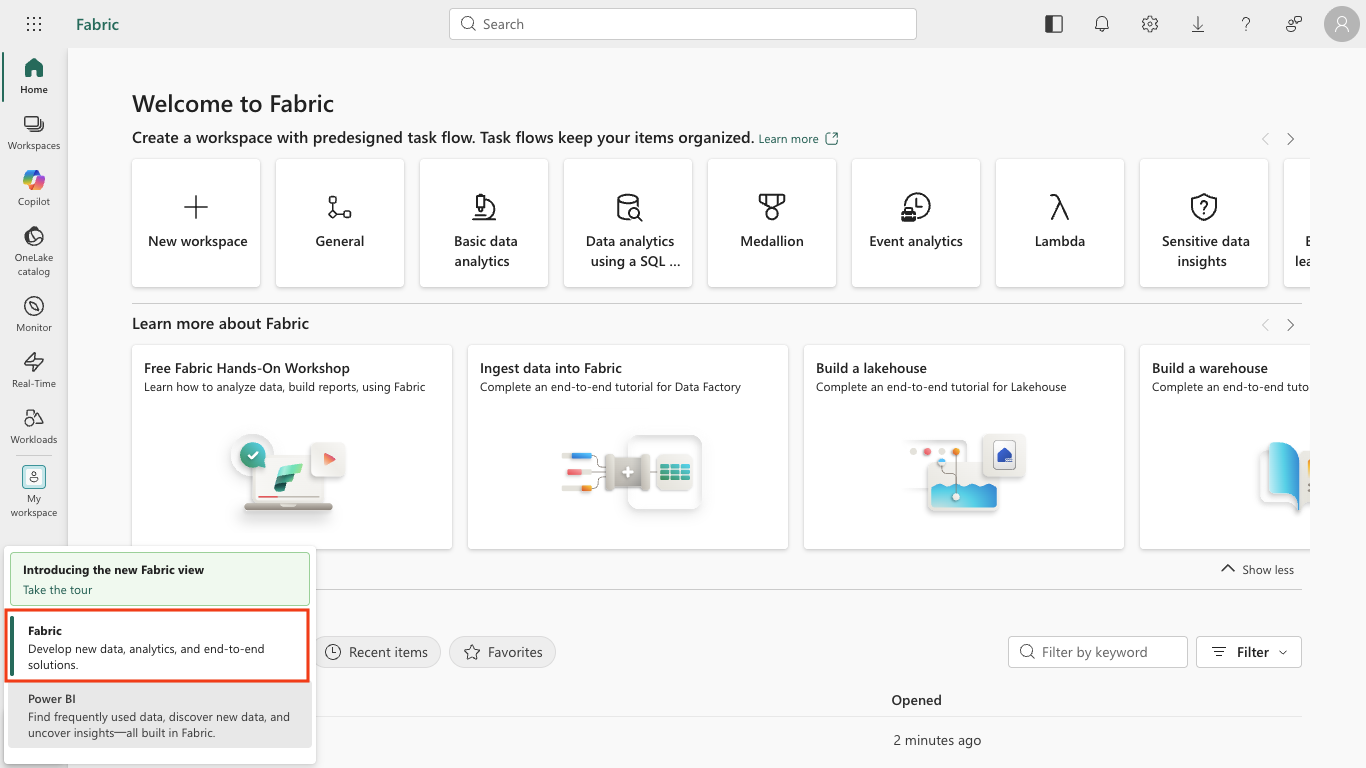Click previous arrow for task flows
The height and width of the screenshot is (768, 1366).
tap(1265, 139)
